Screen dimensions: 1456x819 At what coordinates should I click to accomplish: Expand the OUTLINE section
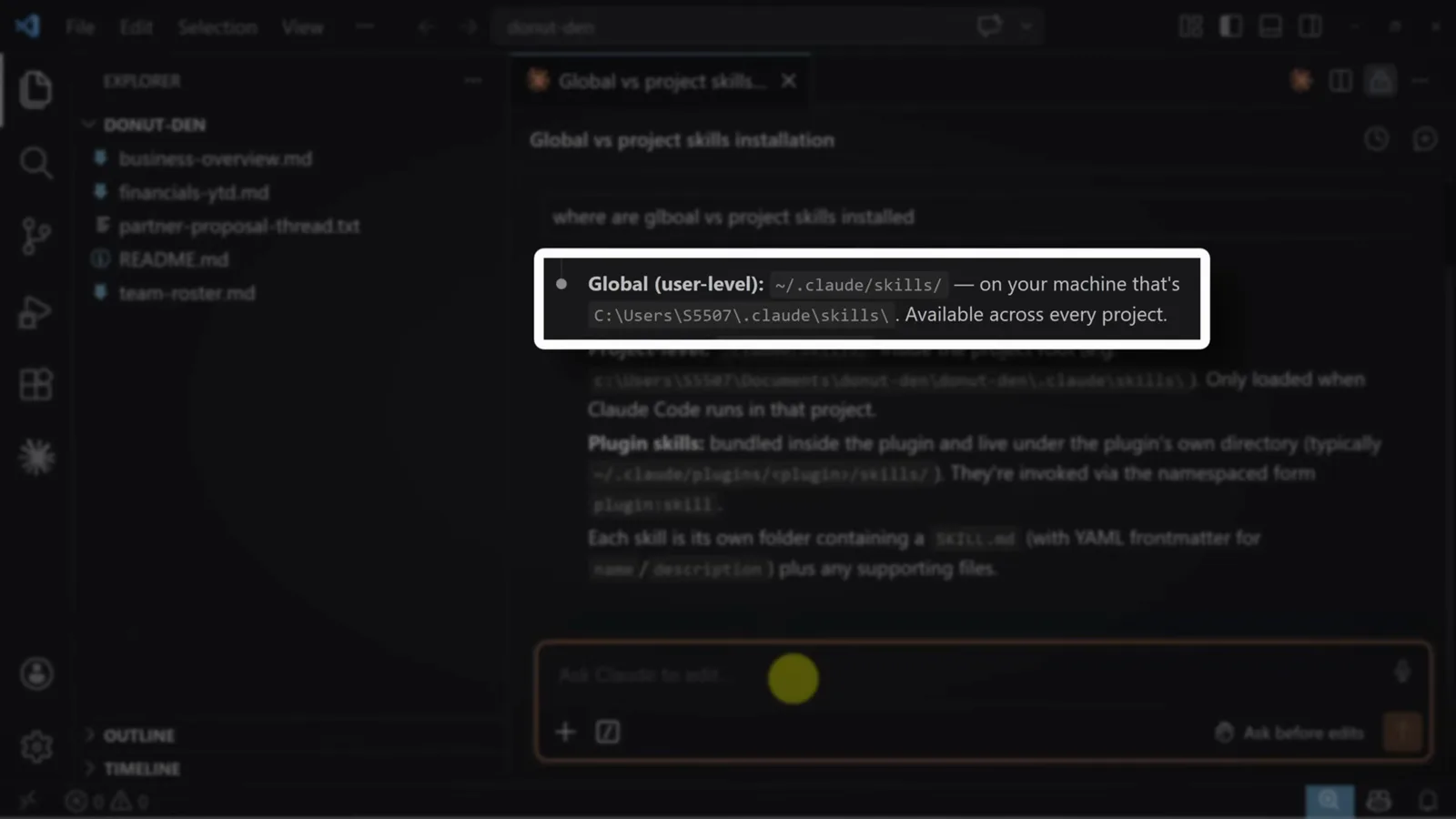click(x=138, y=735)
